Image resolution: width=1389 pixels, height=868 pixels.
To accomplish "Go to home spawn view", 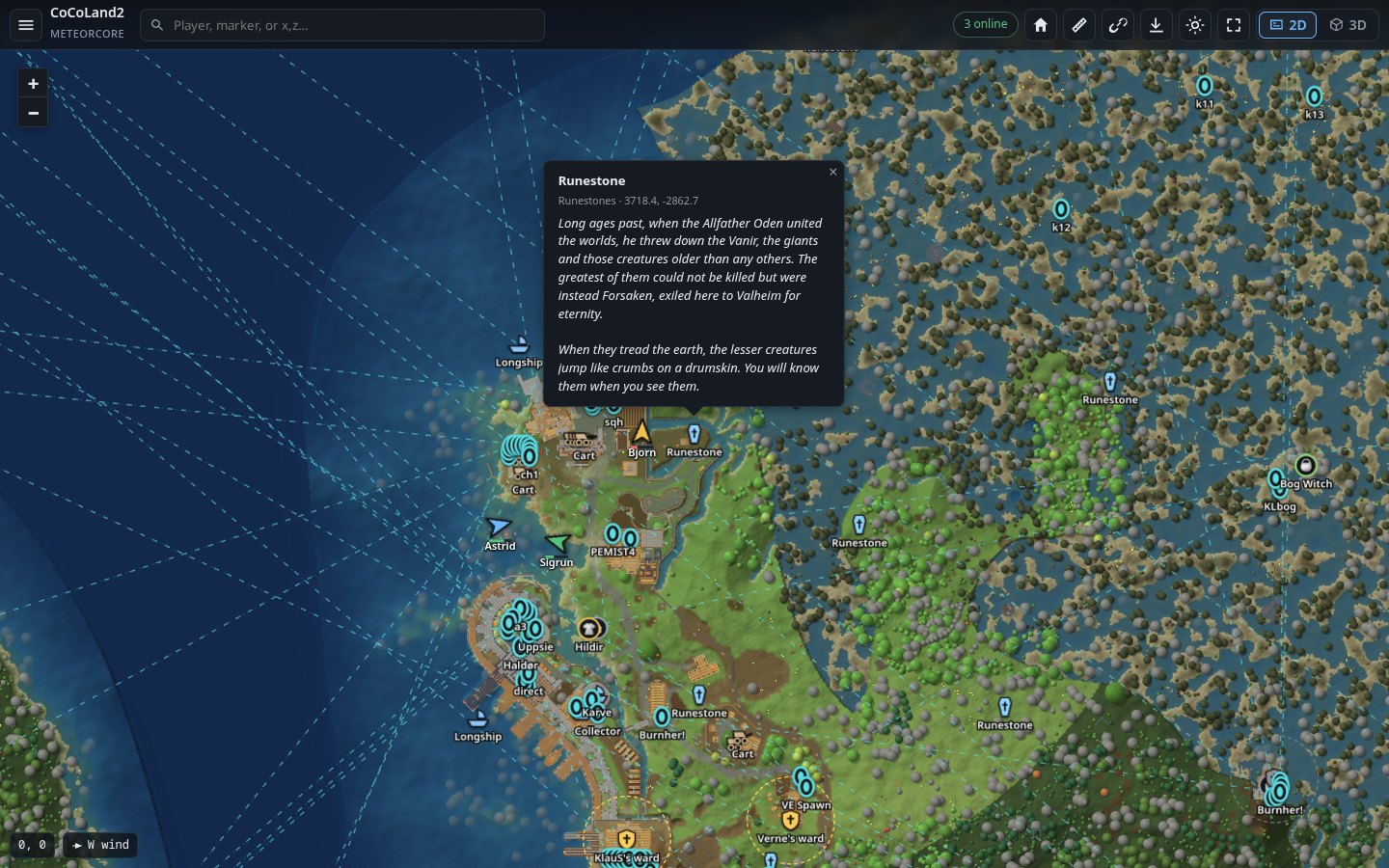I will click(x=1041, y=25).
